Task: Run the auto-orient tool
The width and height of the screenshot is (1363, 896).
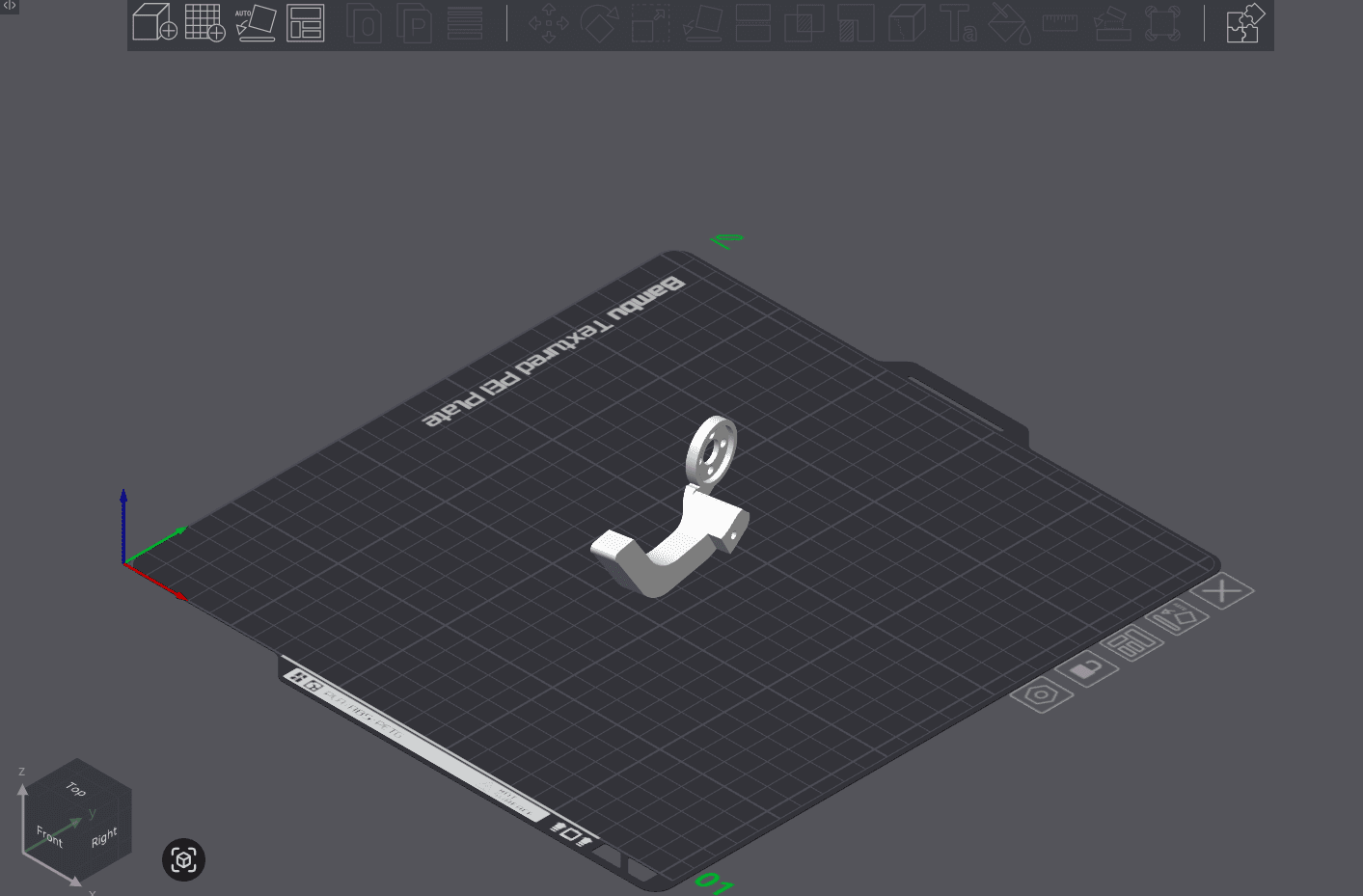Action: point(254,24)
